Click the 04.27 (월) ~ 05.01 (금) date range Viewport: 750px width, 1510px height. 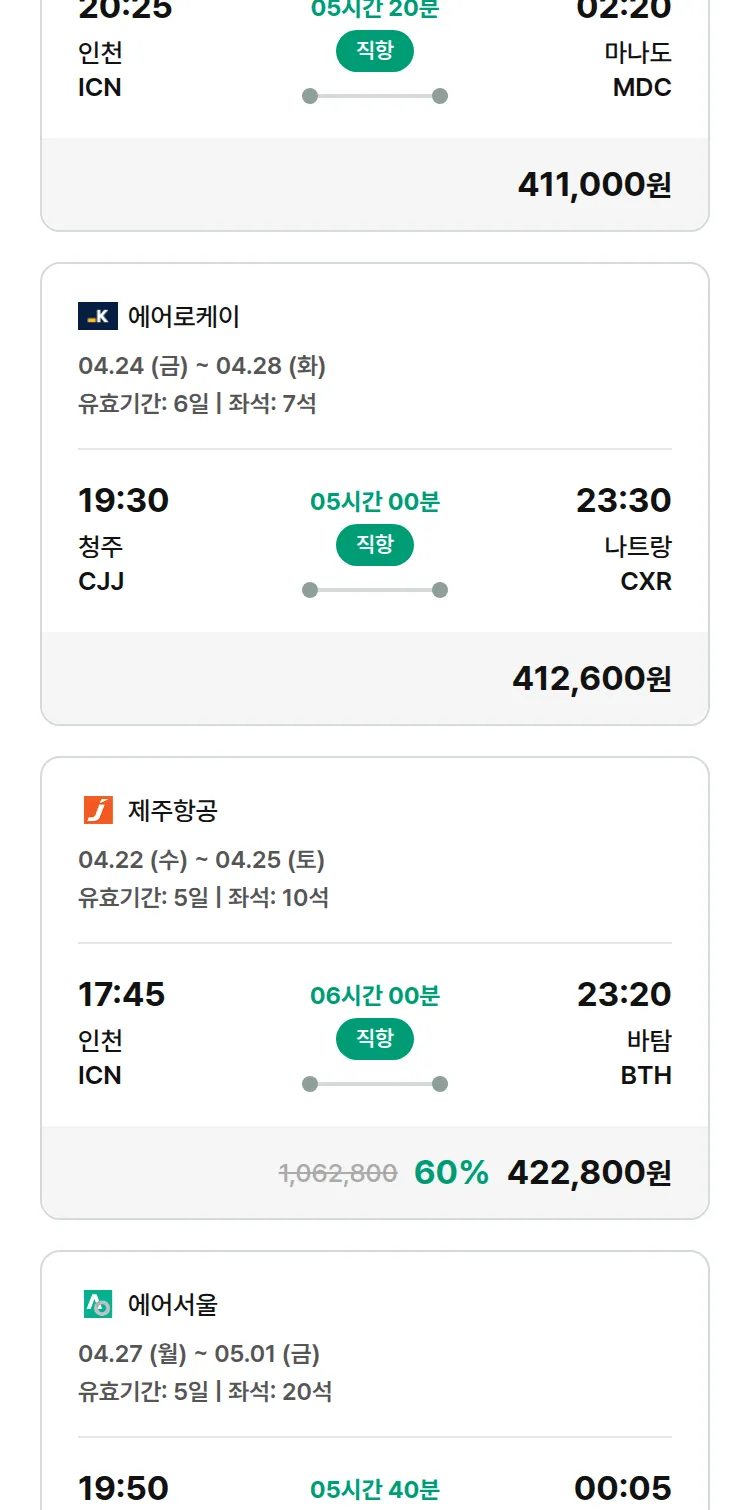tap(199, 1354)
